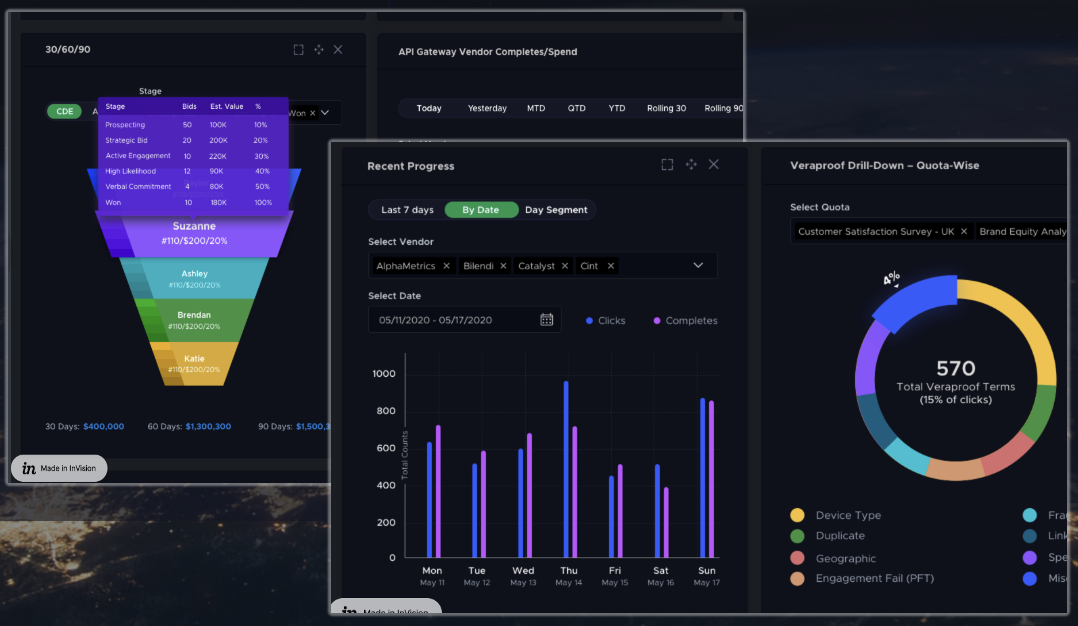Click the CDE green button
The width and height of the screenshot is (1078, 626).
point(65,111)
